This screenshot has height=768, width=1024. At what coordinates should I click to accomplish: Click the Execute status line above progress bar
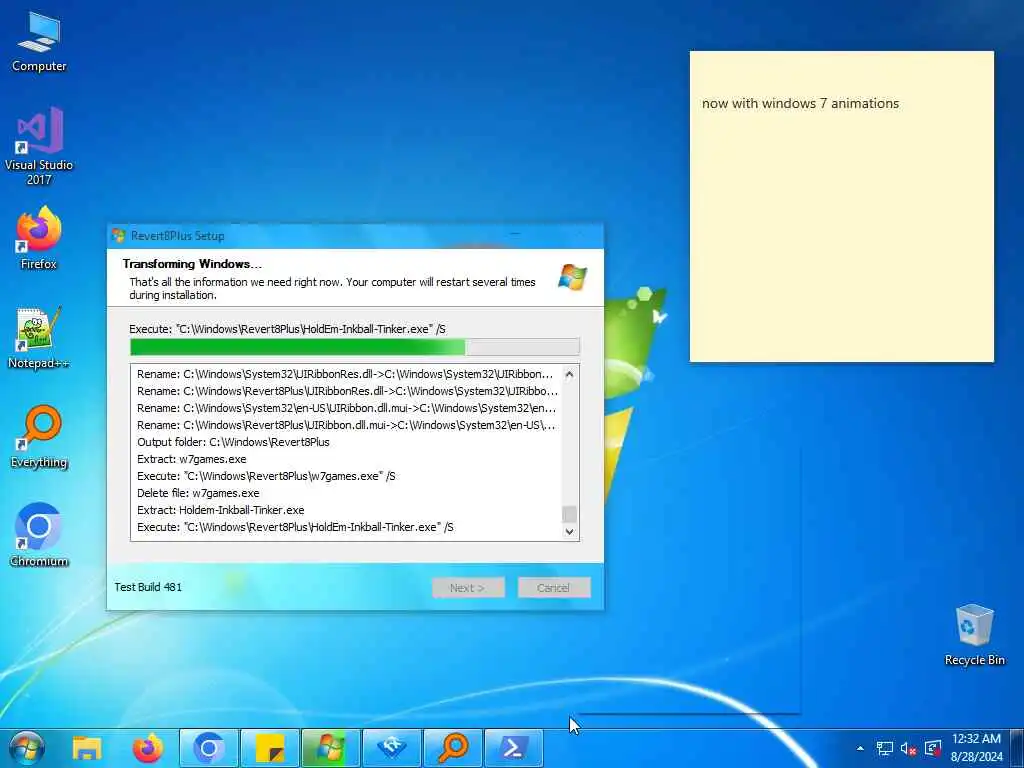point(287,329)
